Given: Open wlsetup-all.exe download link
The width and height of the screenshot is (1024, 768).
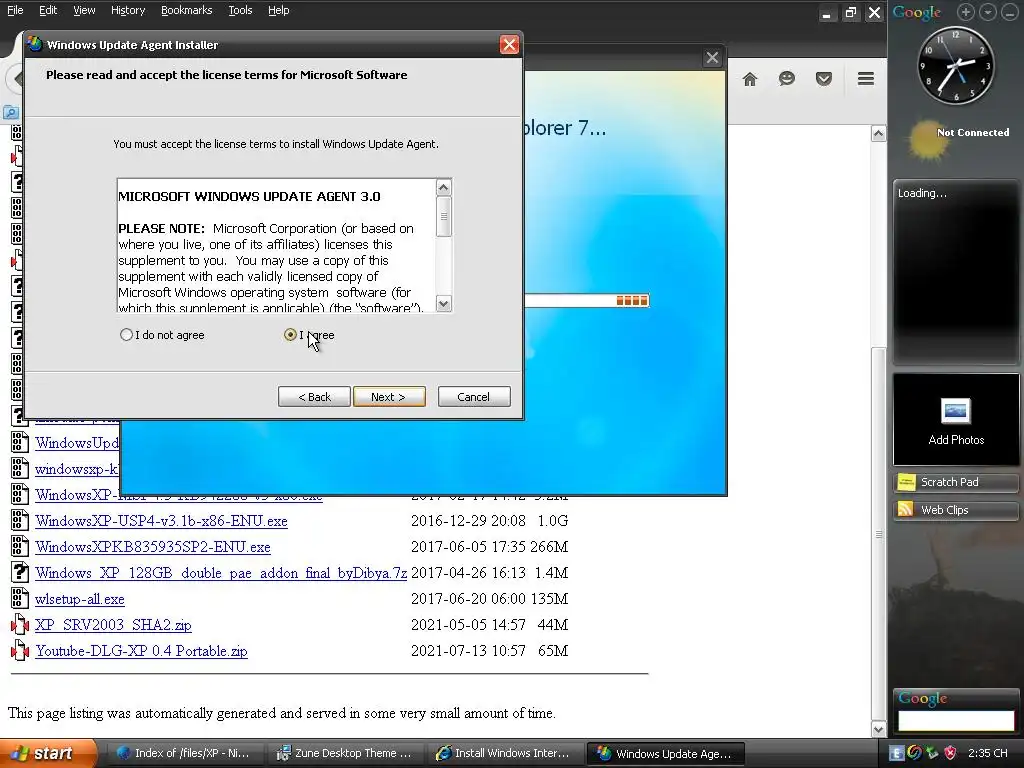Looking at the screenshot, I should pos(80,600).
